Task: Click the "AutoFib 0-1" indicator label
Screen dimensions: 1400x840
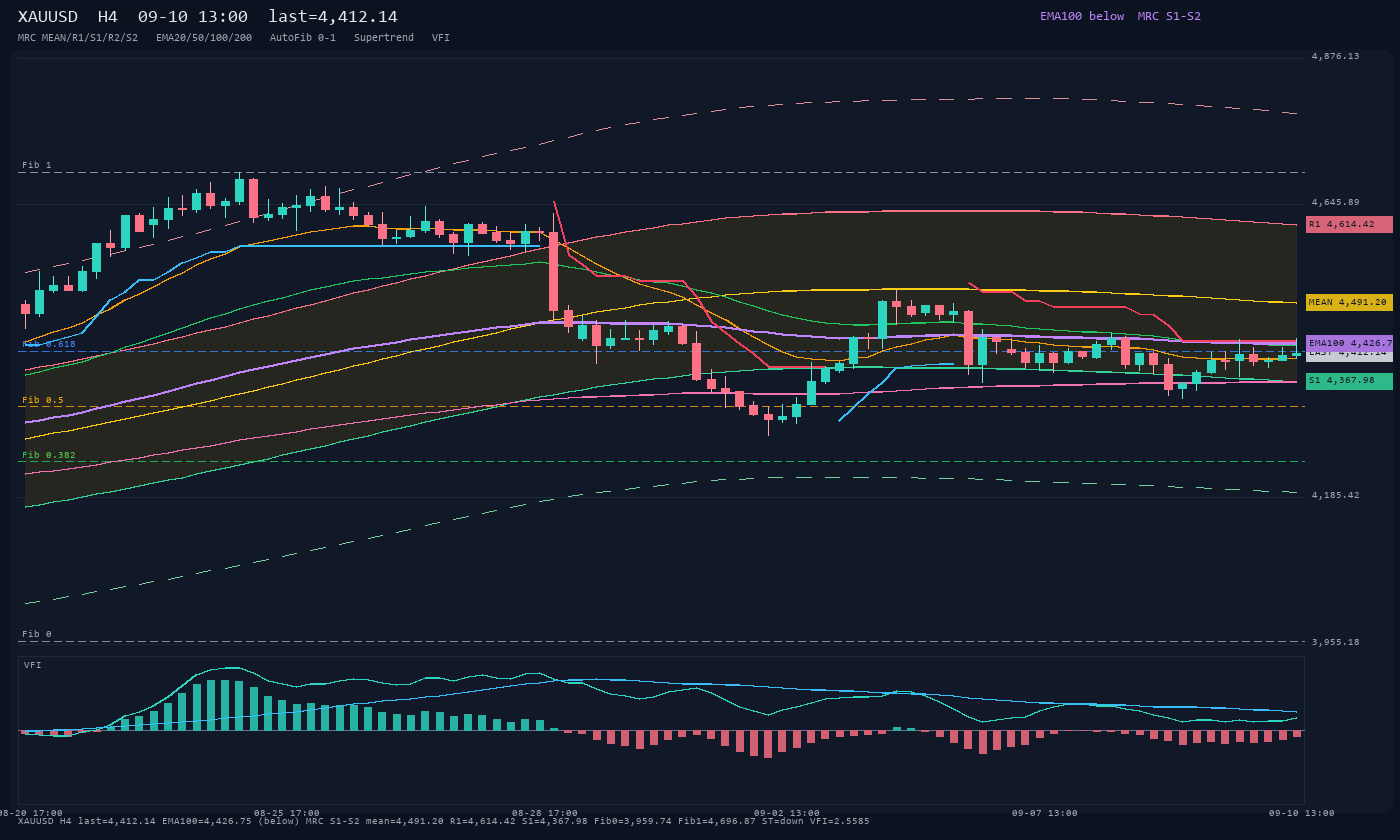Action: pyautogui.click(x=303, y=38)
